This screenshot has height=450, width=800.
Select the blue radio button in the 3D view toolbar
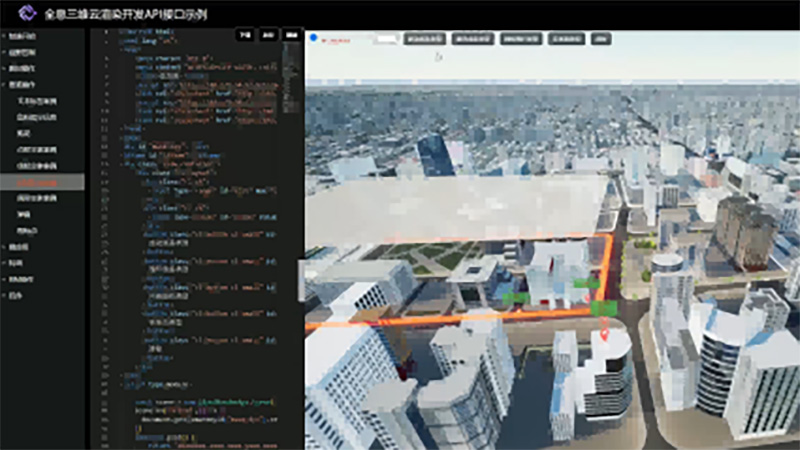click(x=313, y=39)
